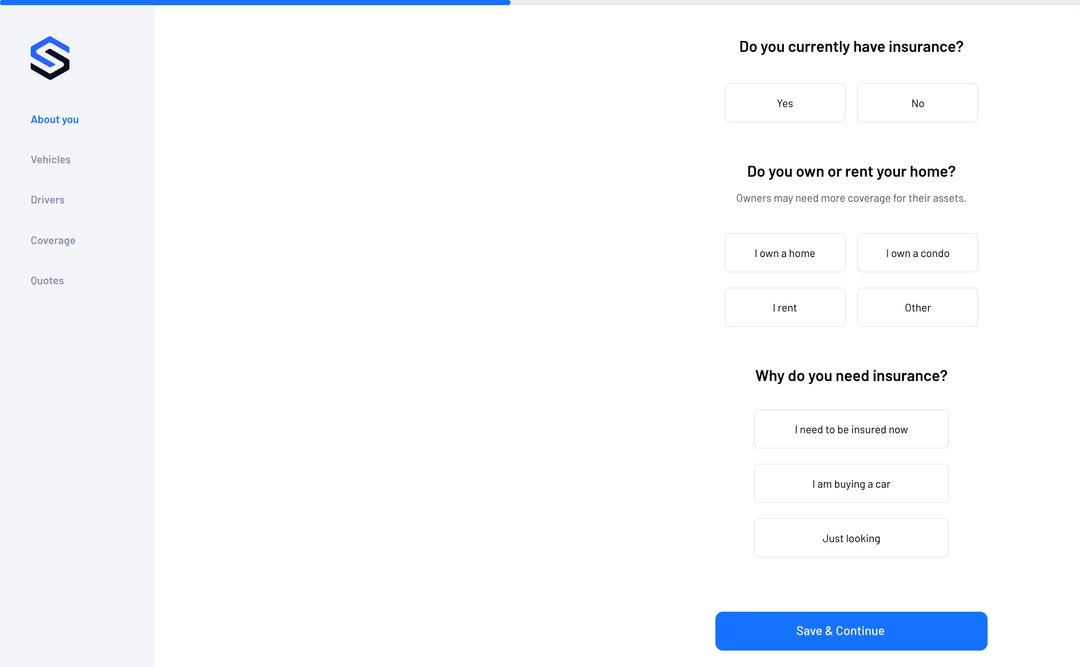
Task: Choose the "I rent" option
Action: [785, 307]
